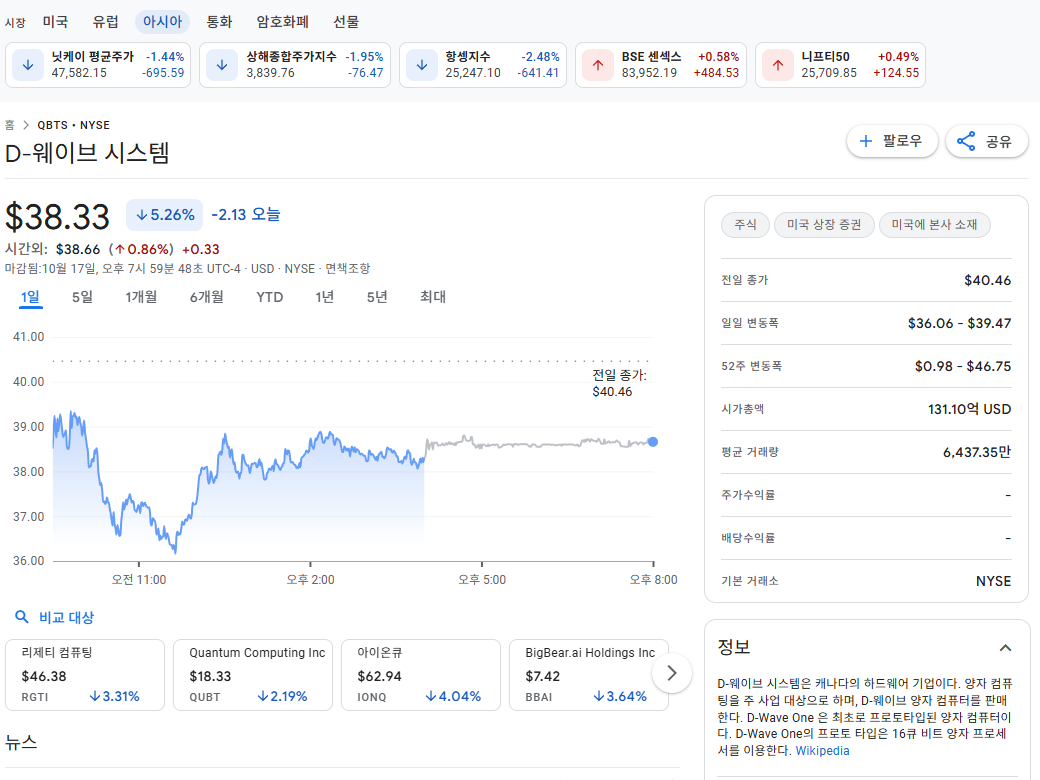Image resolution: width=1040 pixels, height=780 pixels.
Task: Click the 공유 button
Action: tap(986, 141)
